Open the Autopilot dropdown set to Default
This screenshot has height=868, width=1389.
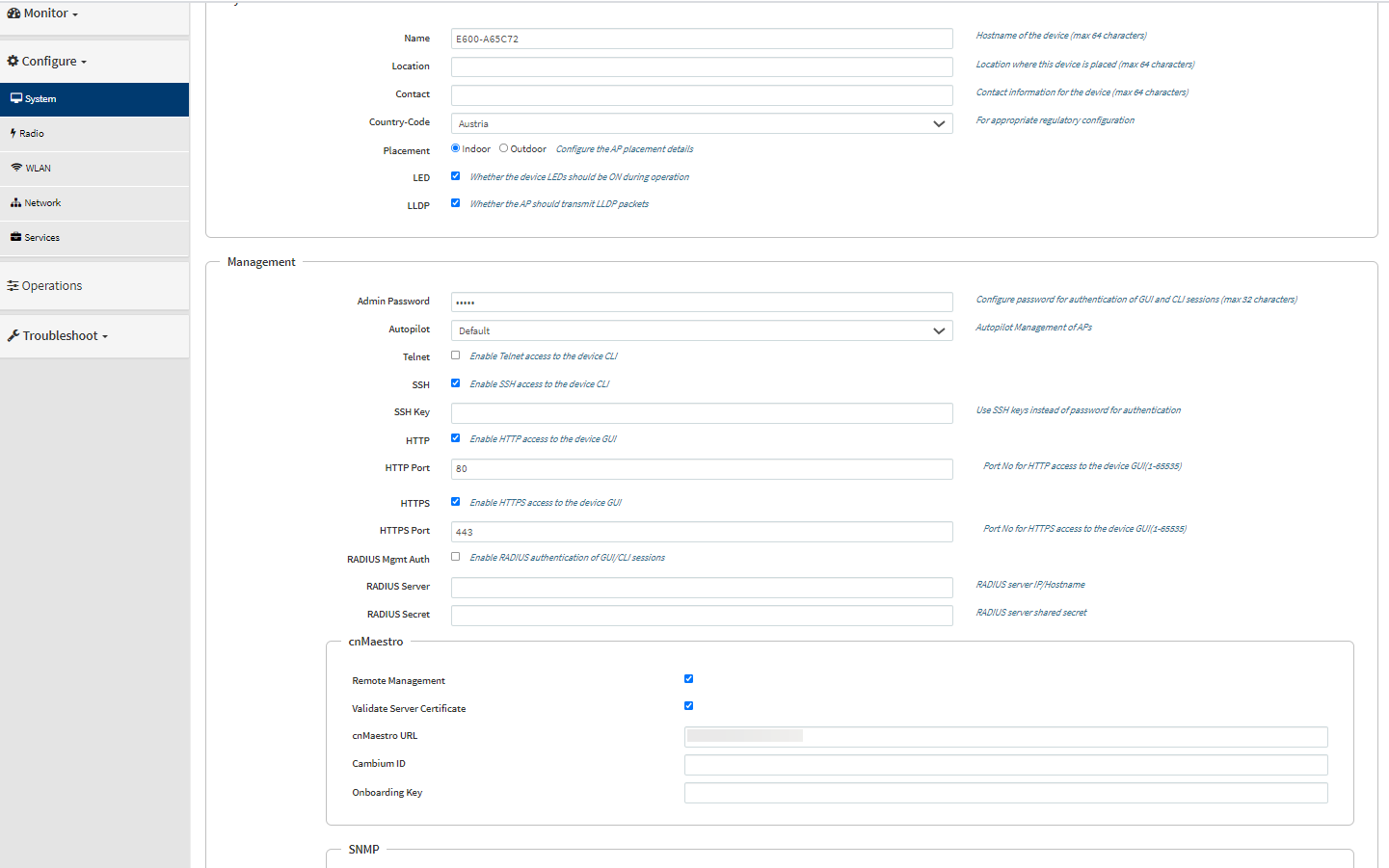point(701,330)
